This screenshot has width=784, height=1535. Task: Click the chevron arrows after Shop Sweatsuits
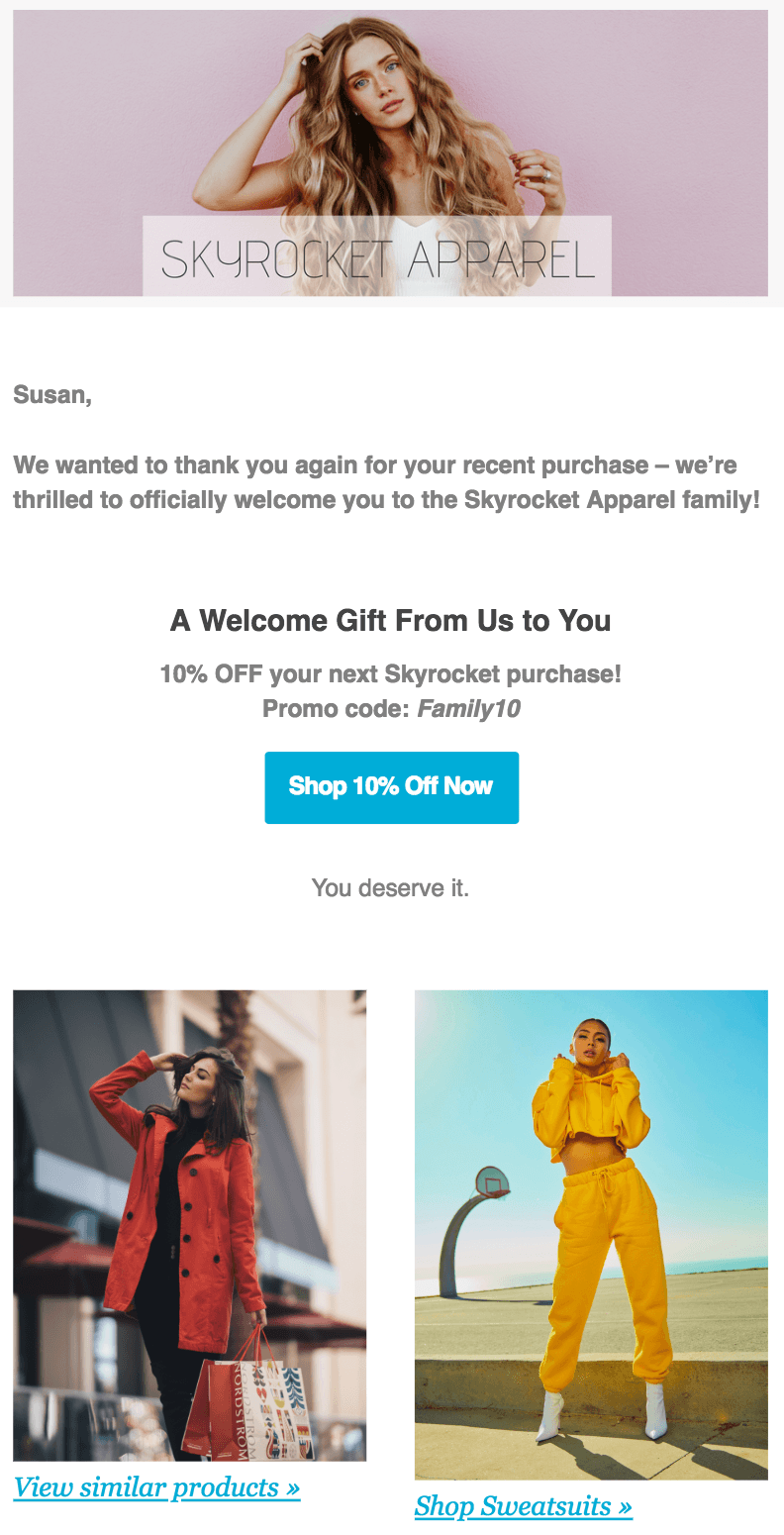(x=625, y=1505)
